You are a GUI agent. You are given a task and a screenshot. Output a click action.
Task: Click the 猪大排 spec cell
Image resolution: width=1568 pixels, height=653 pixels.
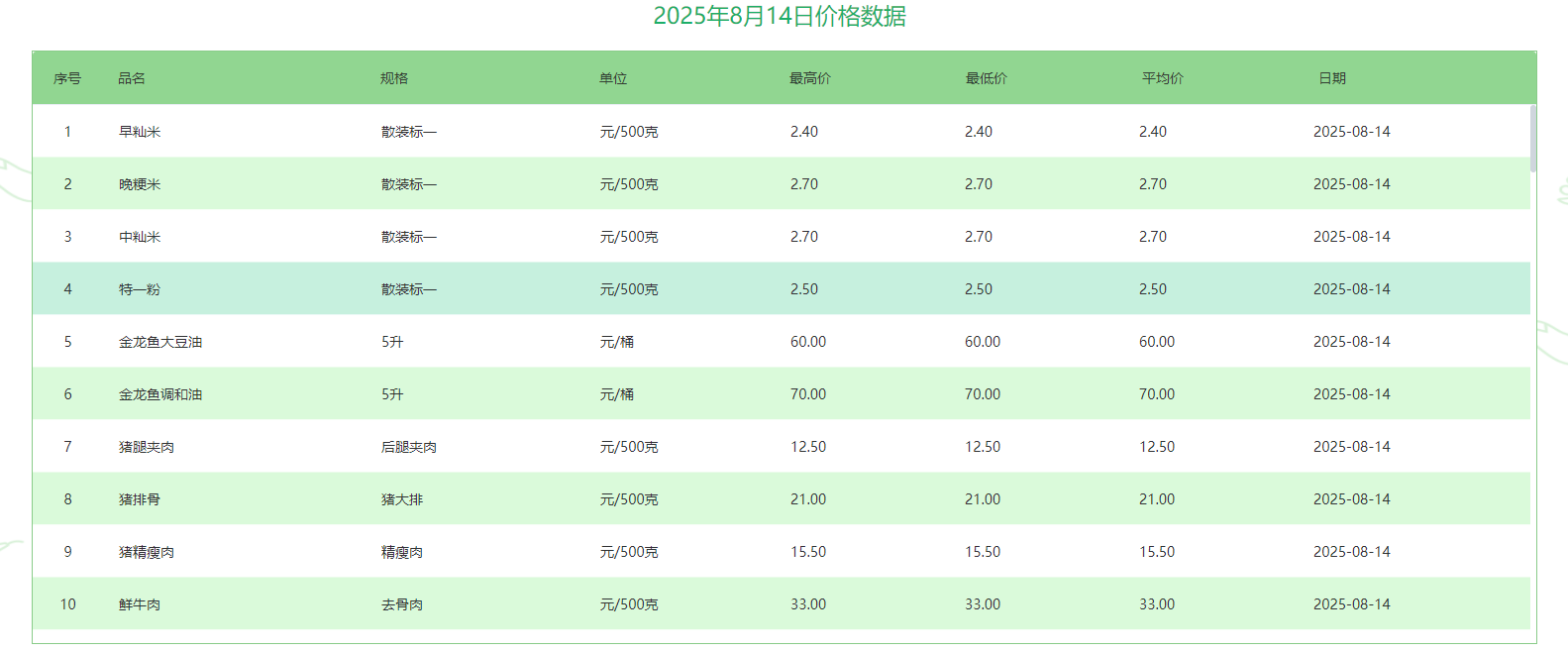point(402,499)
